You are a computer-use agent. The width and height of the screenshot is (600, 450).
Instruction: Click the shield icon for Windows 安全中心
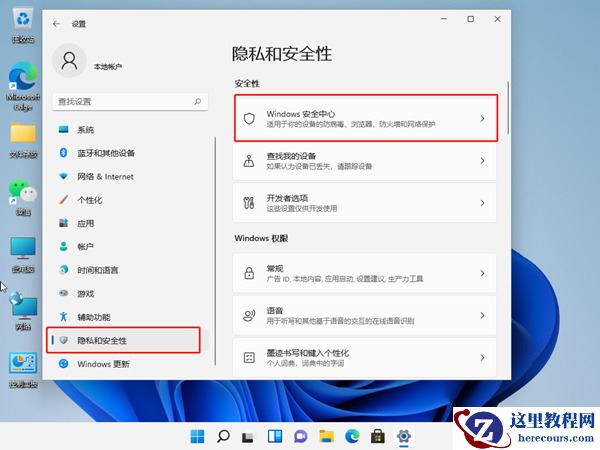pos(249,119)
